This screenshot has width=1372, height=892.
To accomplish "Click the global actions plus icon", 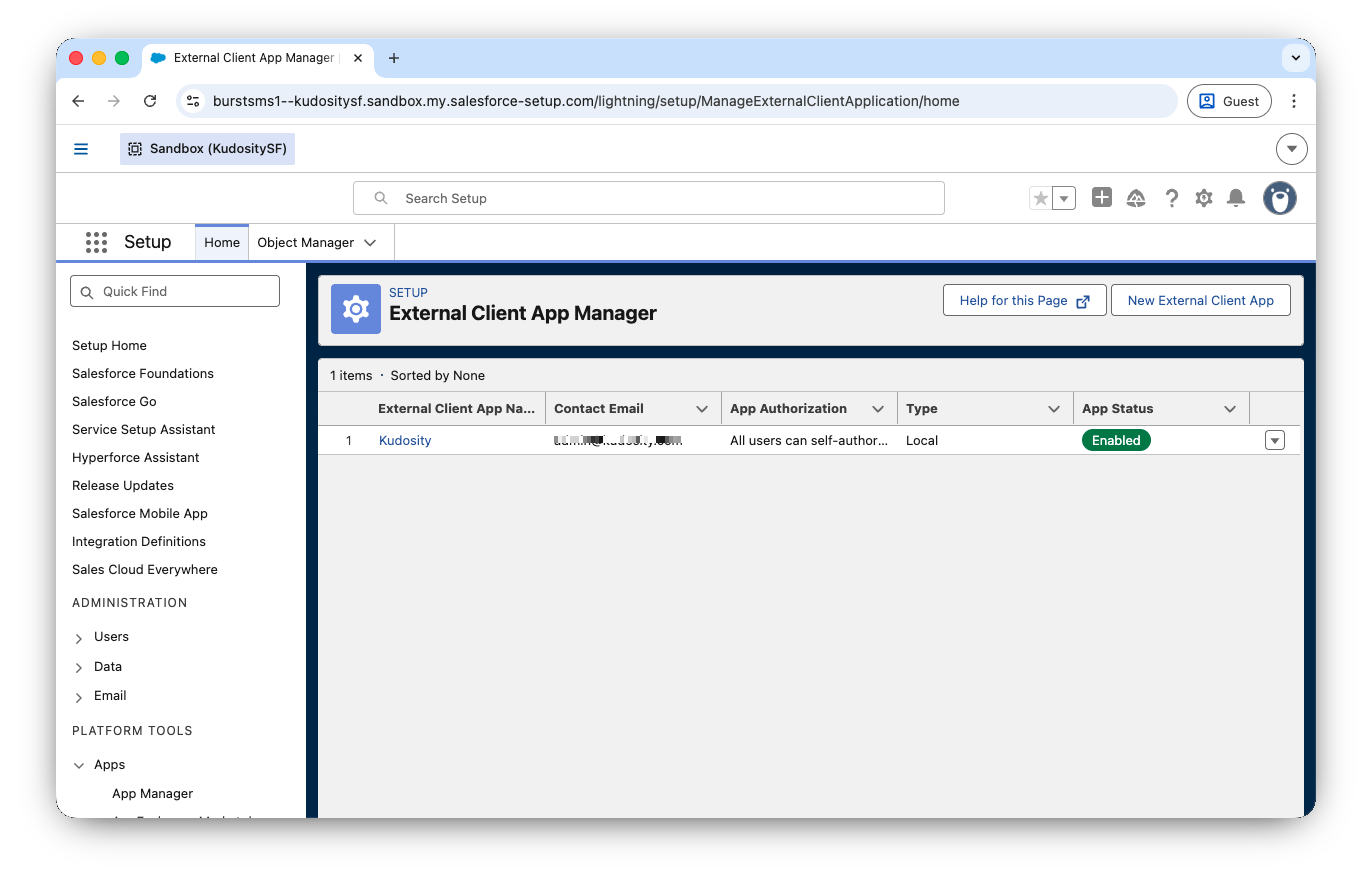I will [1102, 198].
